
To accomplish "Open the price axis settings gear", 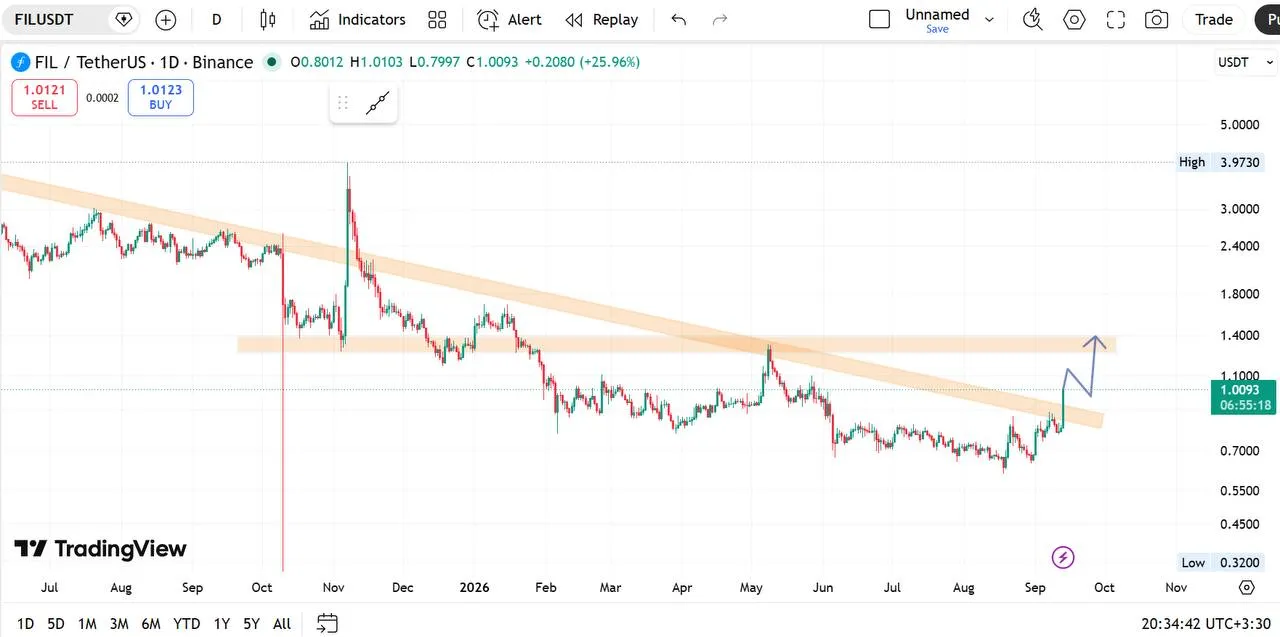I will click(x=1247, y=587).
